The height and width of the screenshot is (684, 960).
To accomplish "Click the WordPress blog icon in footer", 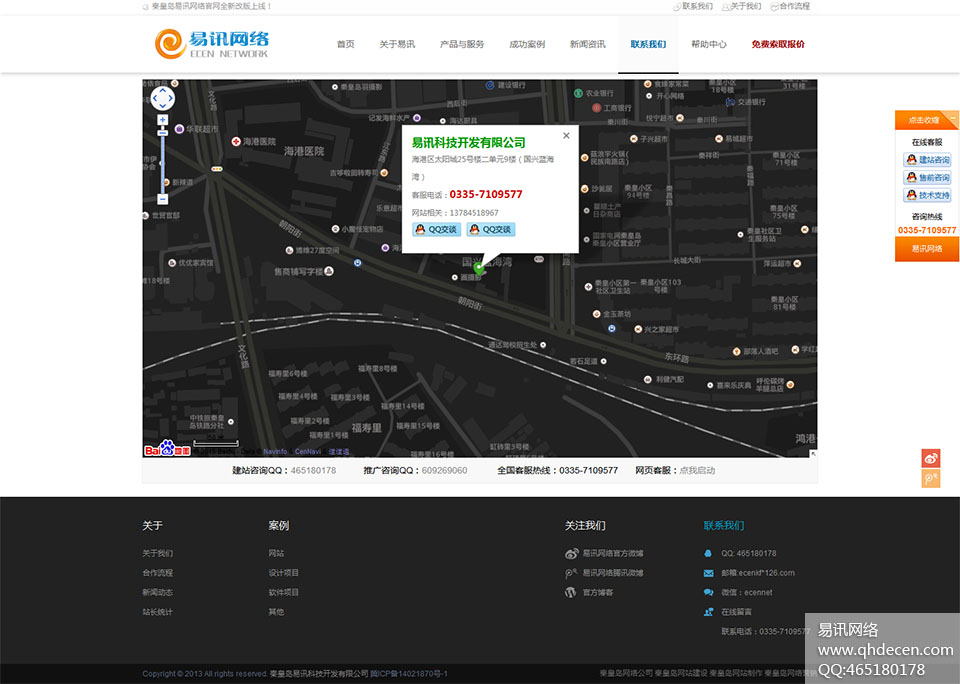I will pyautogui.click(x=571, y=592).
